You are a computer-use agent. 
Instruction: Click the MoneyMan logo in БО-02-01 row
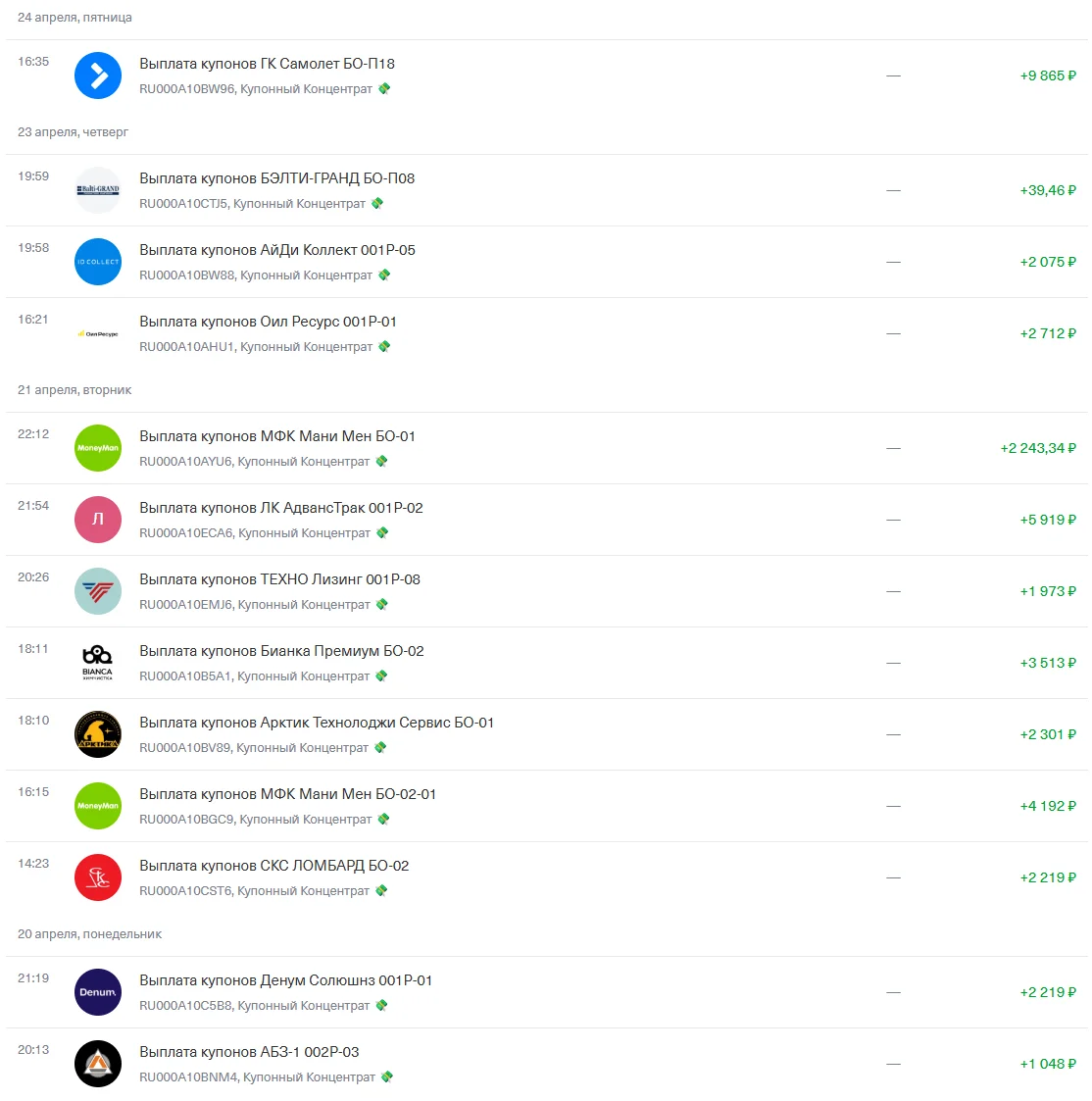[x=98, y=806]
